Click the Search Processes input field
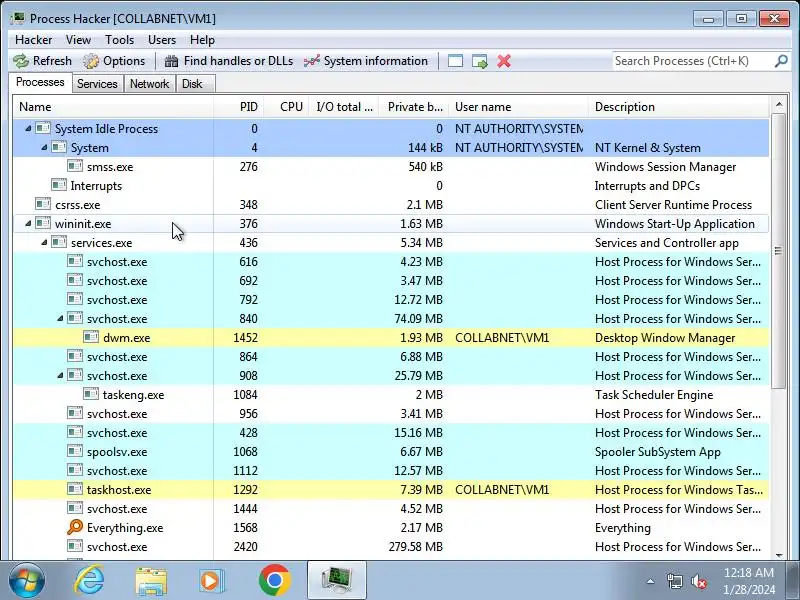Image resolution: width=800 pixels, height=600 pixels. pyautogui.click(x=692, y=61)
